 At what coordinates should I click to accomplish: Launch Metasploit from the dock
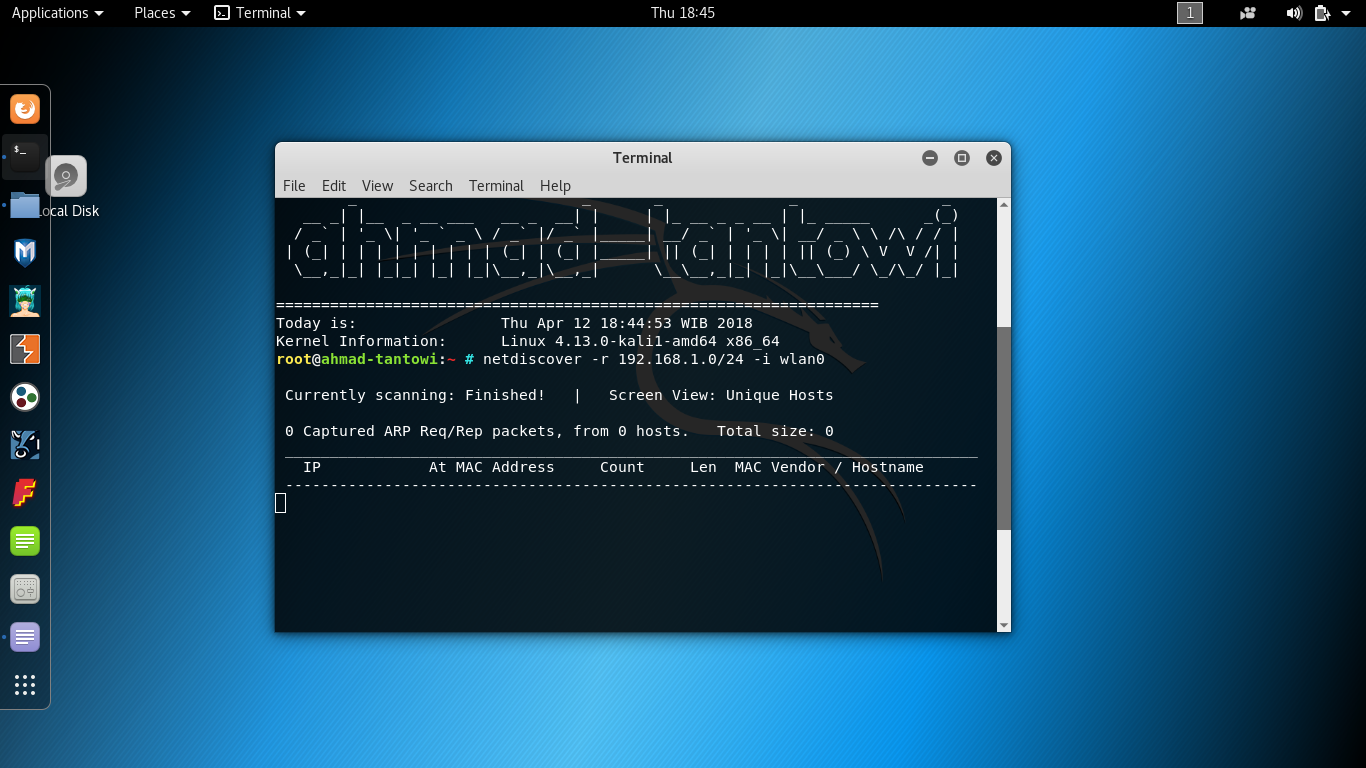25,252
